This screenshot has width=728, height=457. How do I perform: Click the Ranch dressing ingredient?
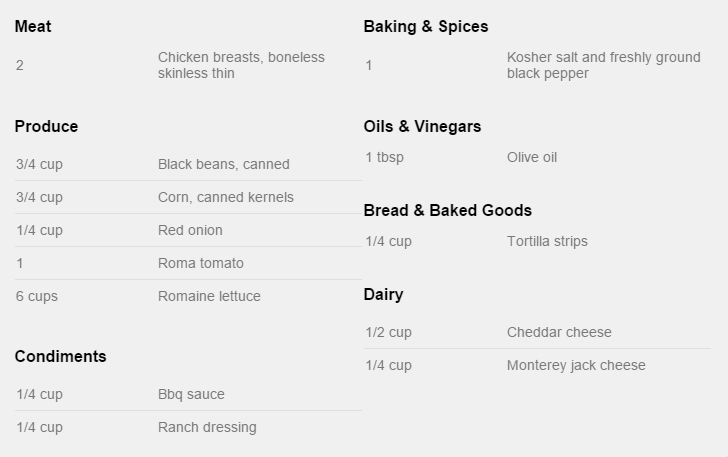[207, 427]
